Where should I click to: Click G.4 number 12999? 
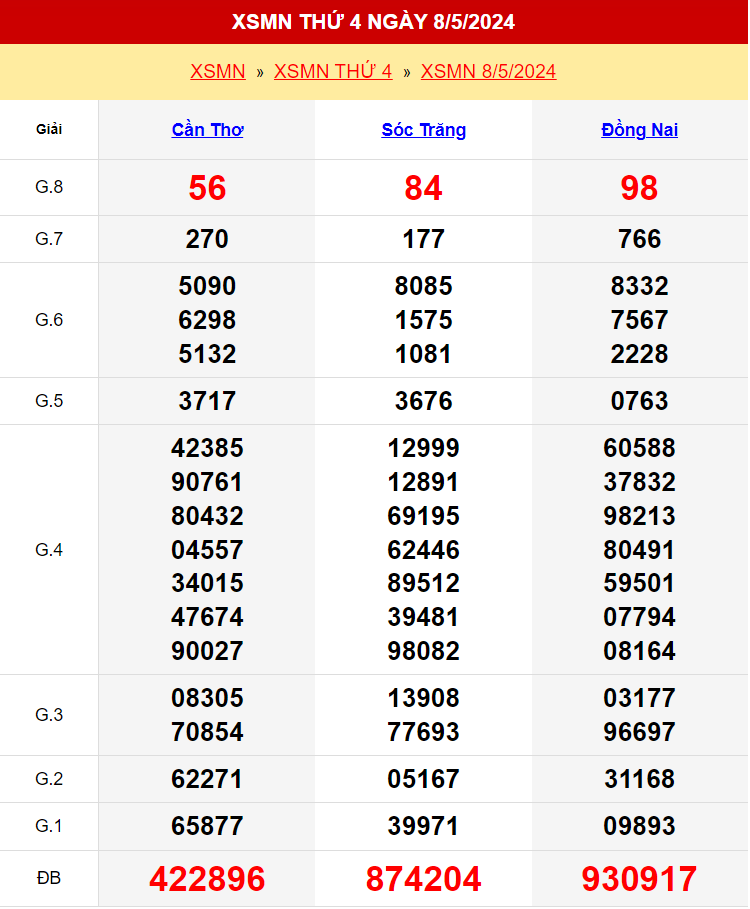click(x=424, y=448)
